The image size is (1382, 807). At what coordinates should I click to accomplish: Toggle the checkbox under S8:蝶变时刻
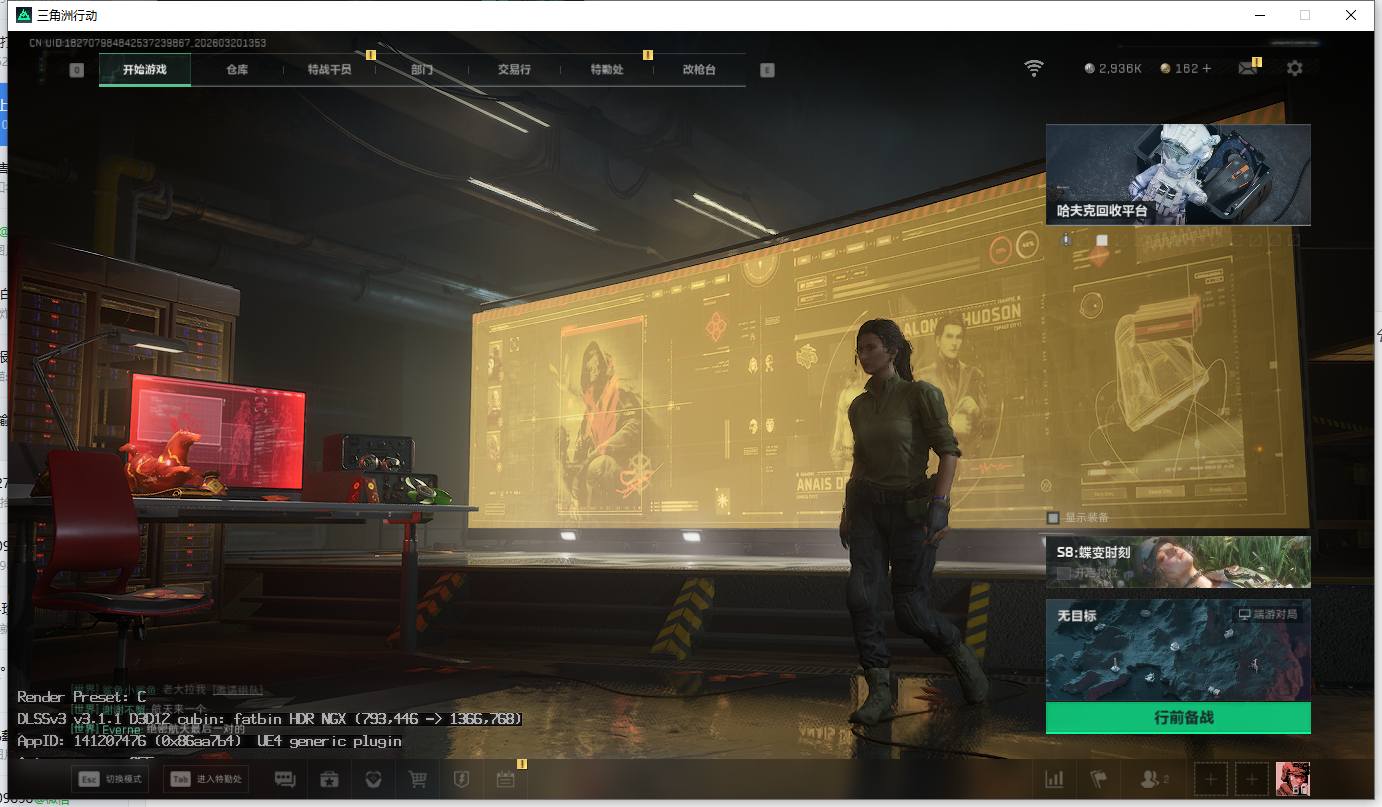[1064, 572]
